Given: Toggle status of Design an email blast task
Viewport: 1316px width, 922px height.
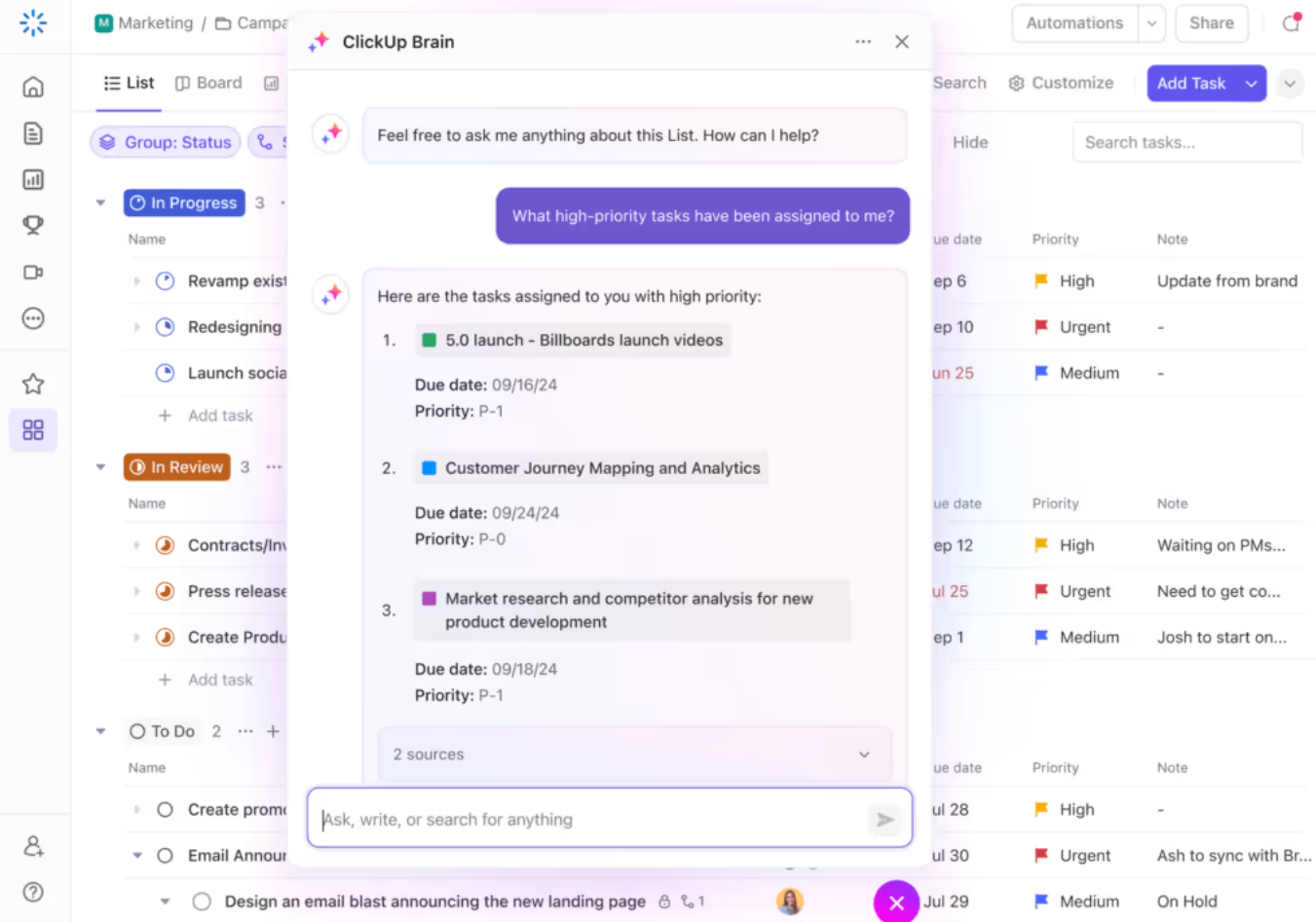Looking at the screenshot, I should click(x=202, y=902).
